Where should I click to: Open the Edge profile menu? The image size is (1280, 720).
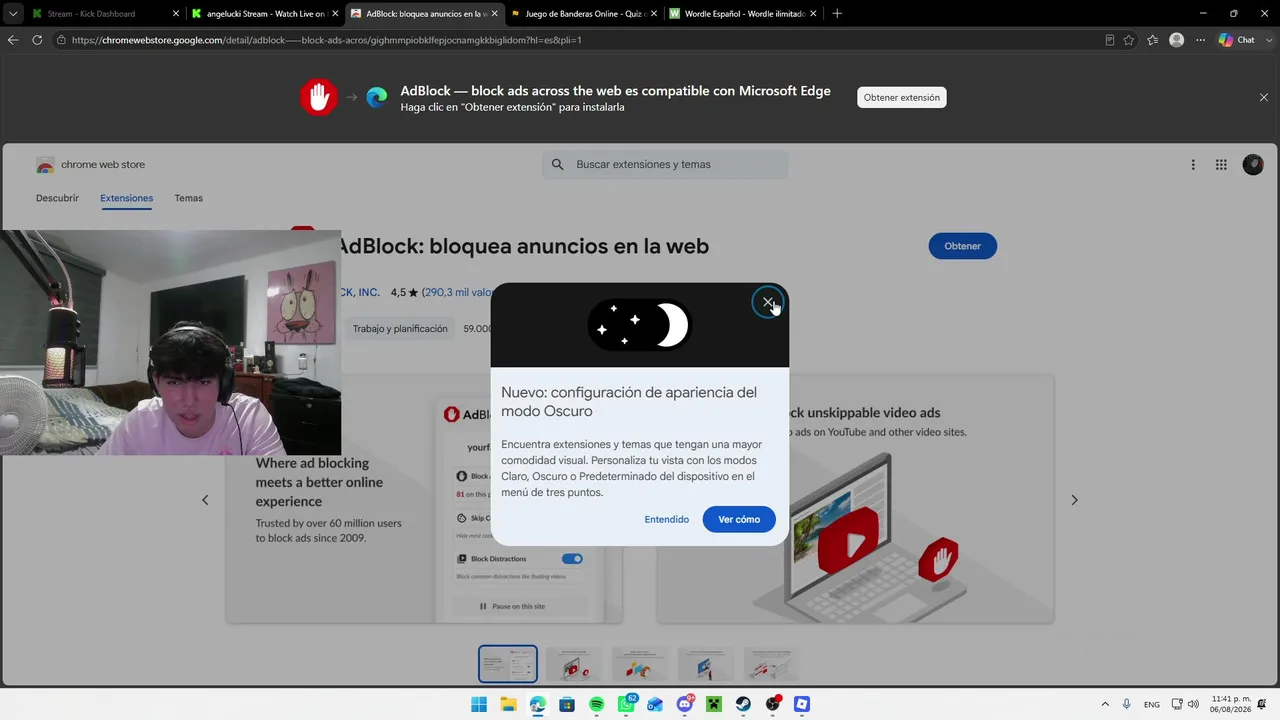[x=1177, y=40]
